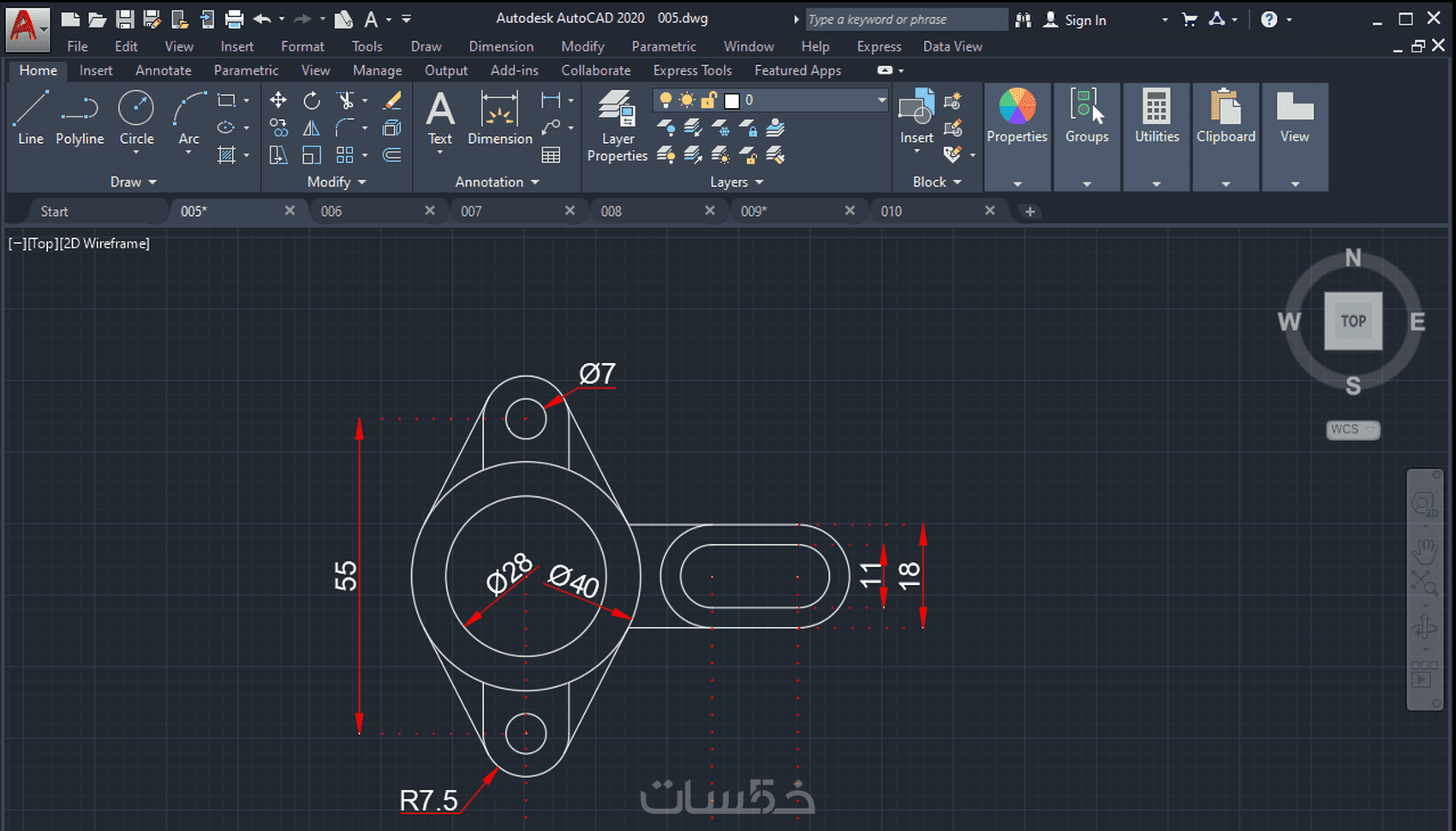Switch to the Annotate ribbon tab
Image resolution: width=1456 pixels, height=831 pixels.
click(x=163, y=70)
